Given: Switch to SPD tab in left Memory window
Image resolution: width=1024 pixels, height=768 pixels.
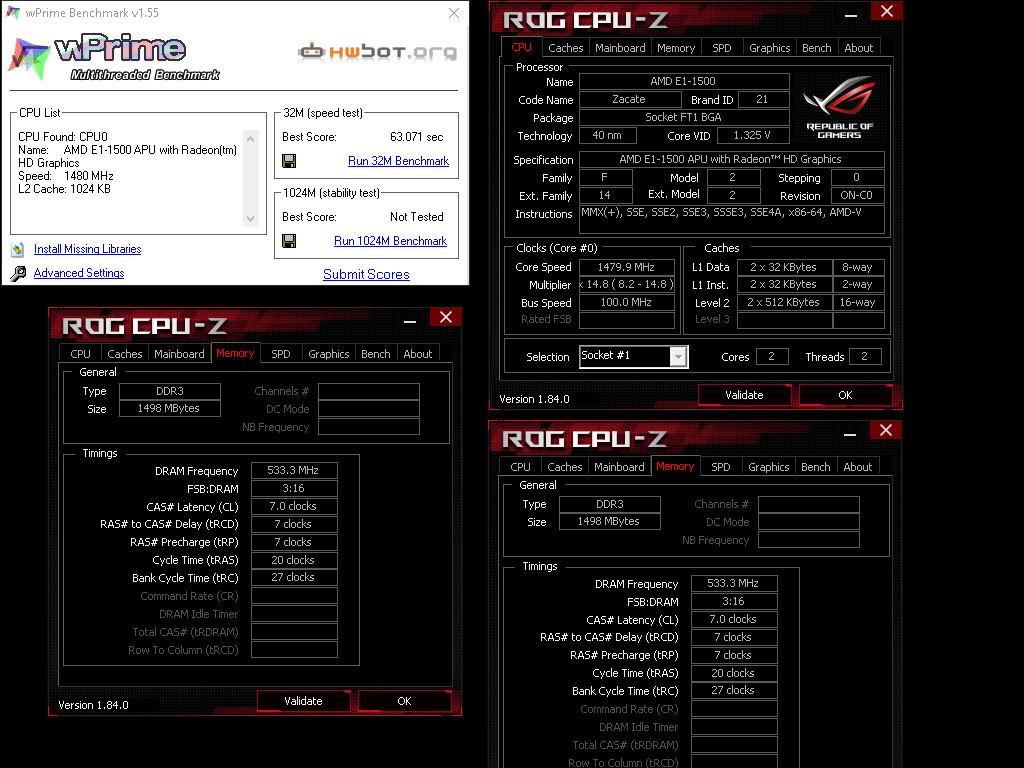Looking at the screenshot, I should tap(281, 353).
